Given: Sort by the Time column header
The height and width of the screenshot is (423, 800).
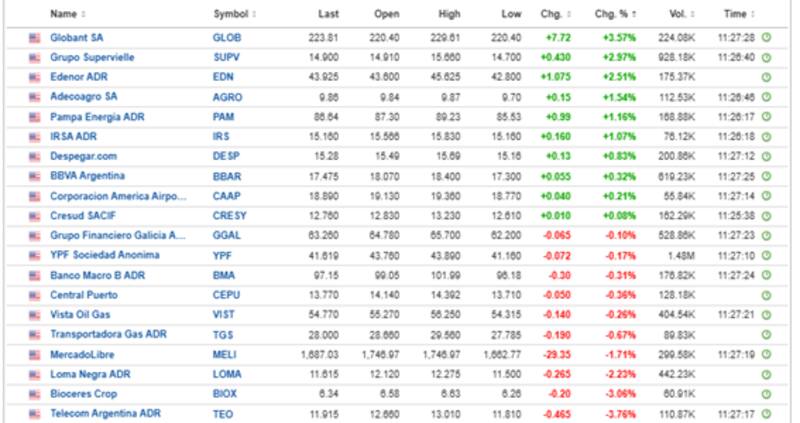Looking at the screenshot, I should (737, 14).
